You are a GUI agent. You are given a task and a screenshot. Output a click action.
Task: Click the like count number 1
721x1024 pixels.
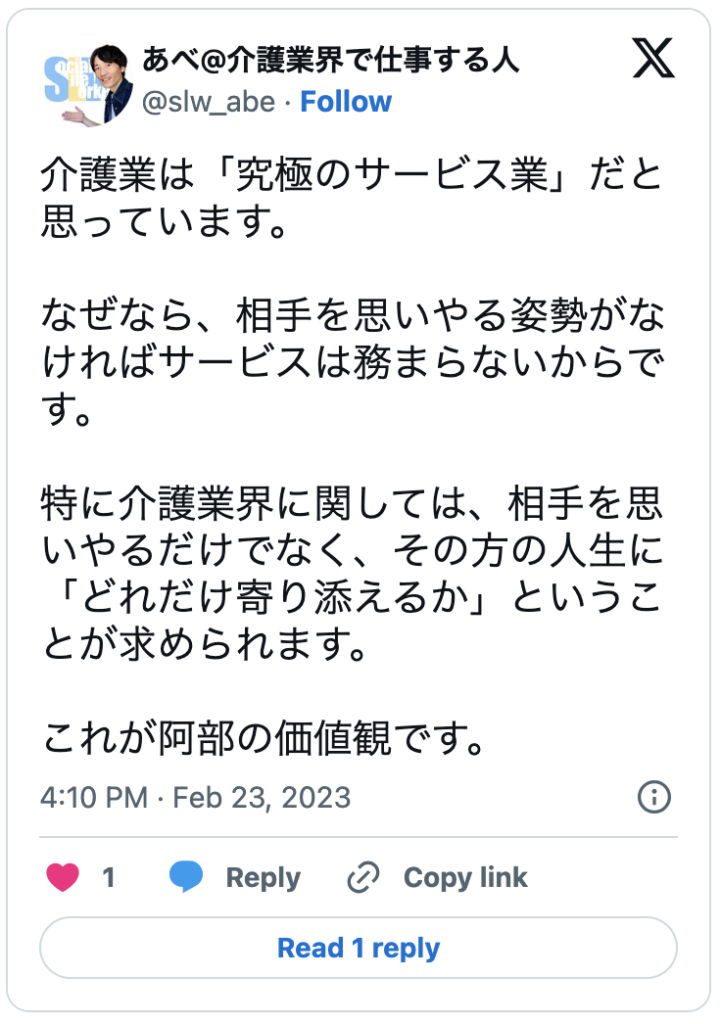108,878
